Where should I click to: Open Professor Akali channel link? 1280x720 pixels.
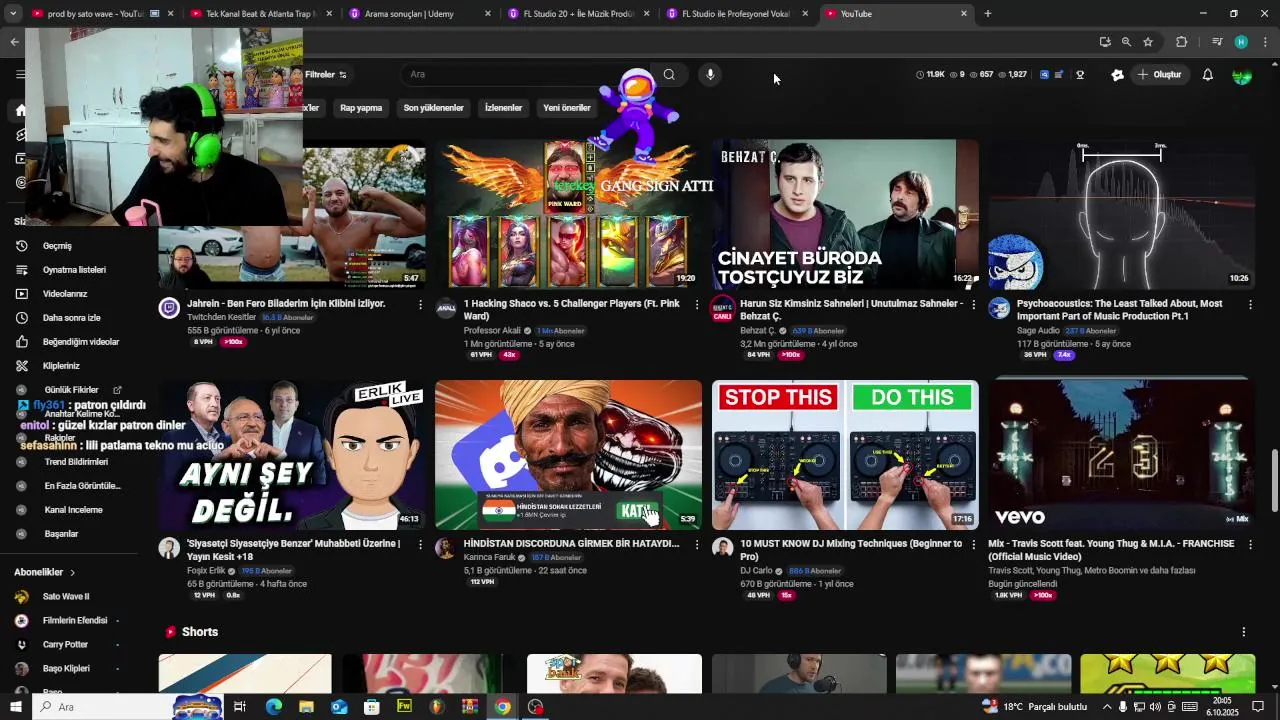pyautogui.click(x=492, y=331)
